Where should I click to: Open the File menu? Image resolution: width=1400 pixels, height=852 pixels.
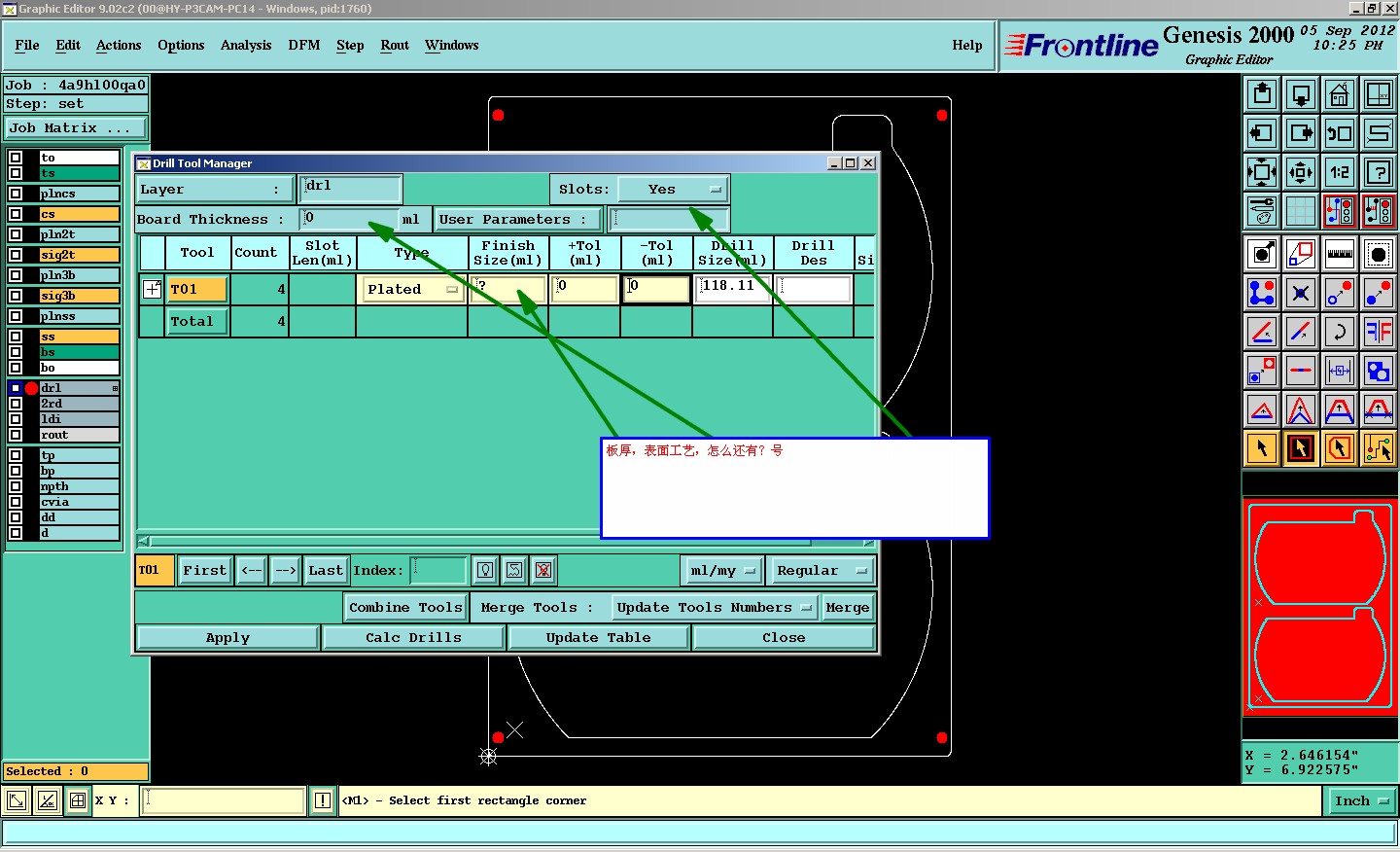(x=27, y=46)
